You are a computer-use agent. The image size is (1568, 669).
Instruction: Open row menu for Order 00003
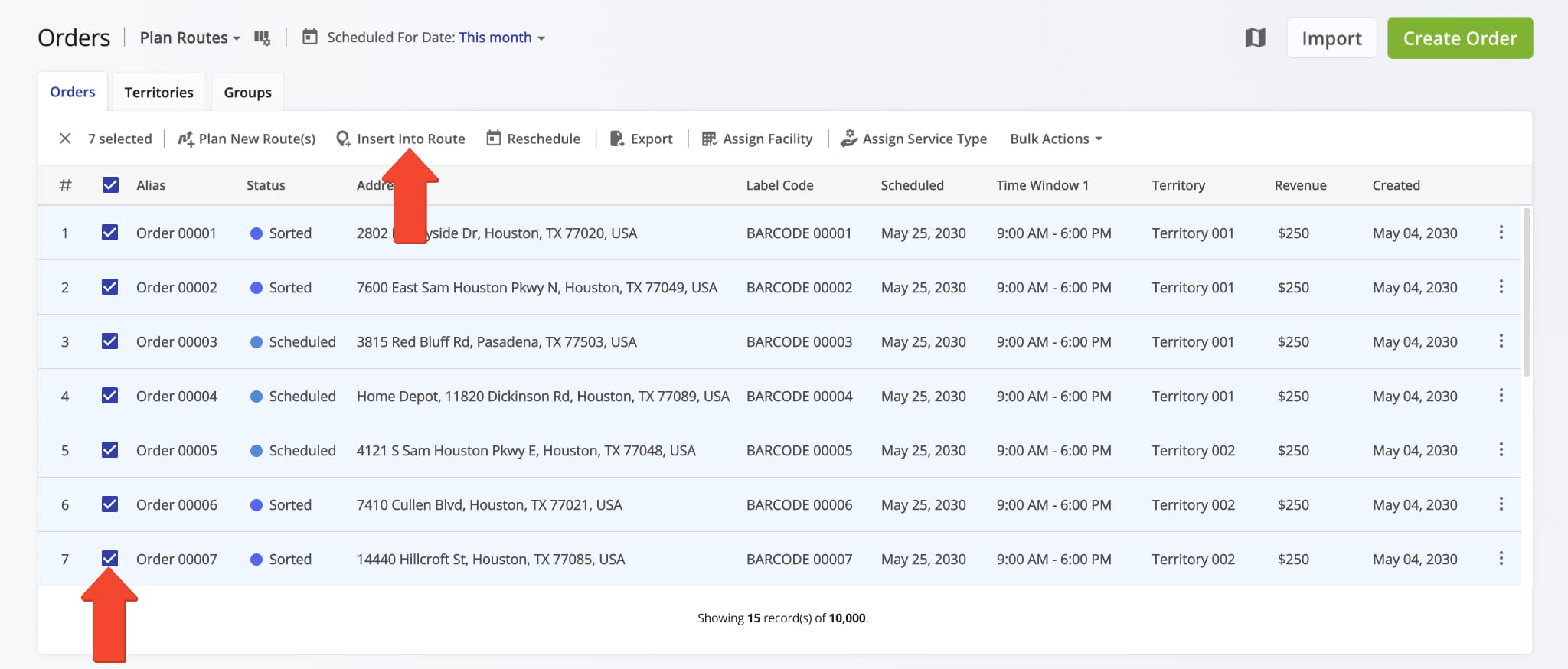tap(1501, 341)
